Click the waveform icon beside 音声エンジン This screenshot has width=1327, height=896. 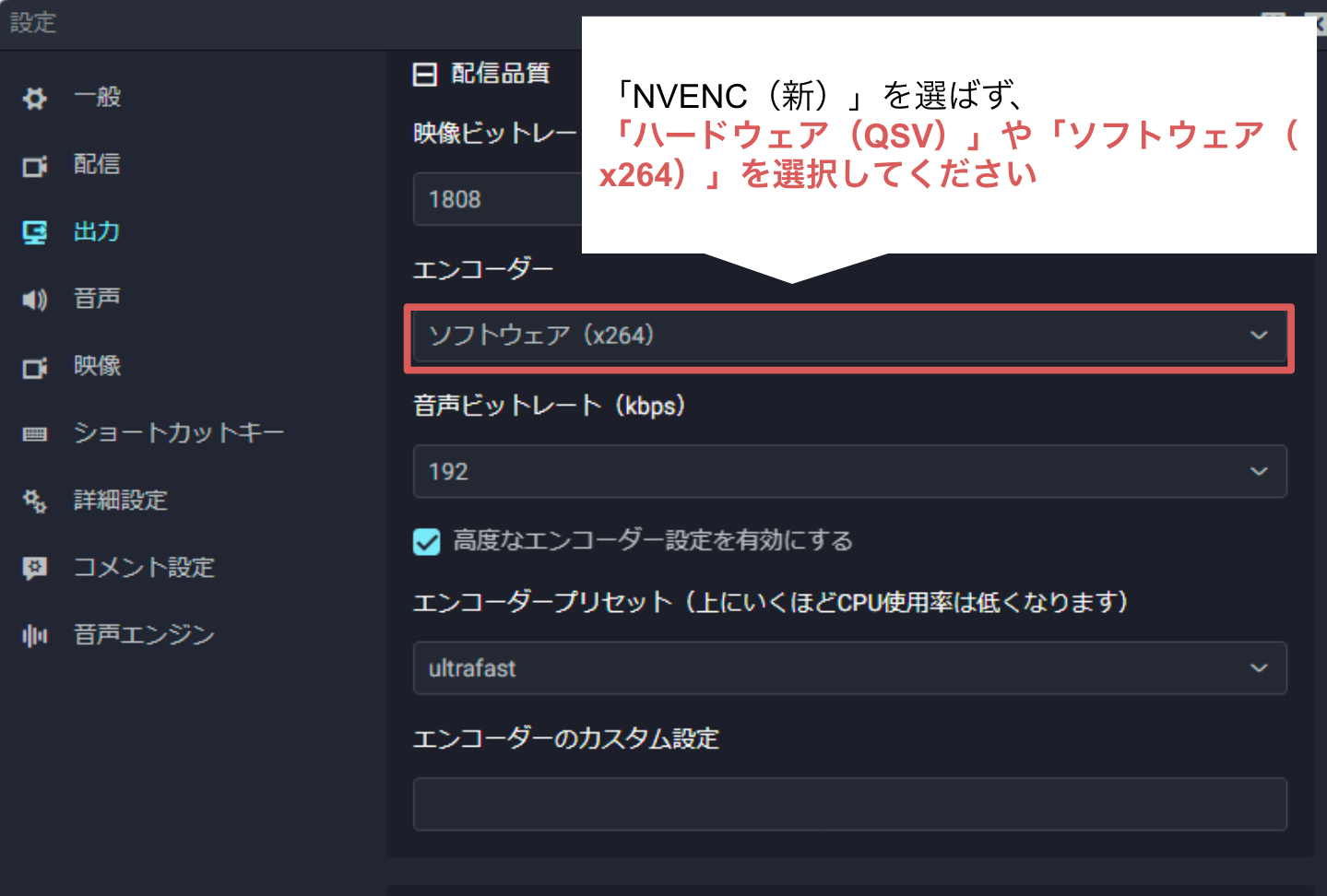coord(35,636)
